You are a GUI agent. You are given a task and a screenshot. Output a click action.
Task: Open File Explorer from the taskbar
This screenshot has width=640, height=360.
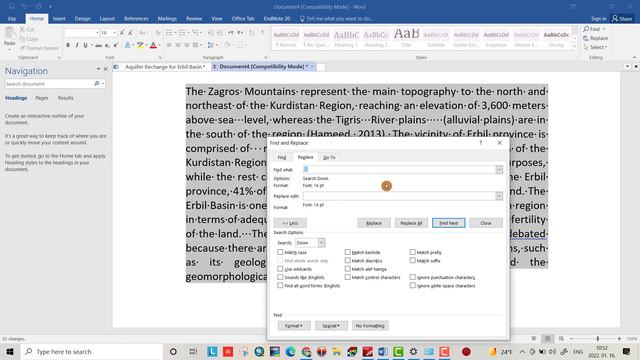(x=336, y=351)
